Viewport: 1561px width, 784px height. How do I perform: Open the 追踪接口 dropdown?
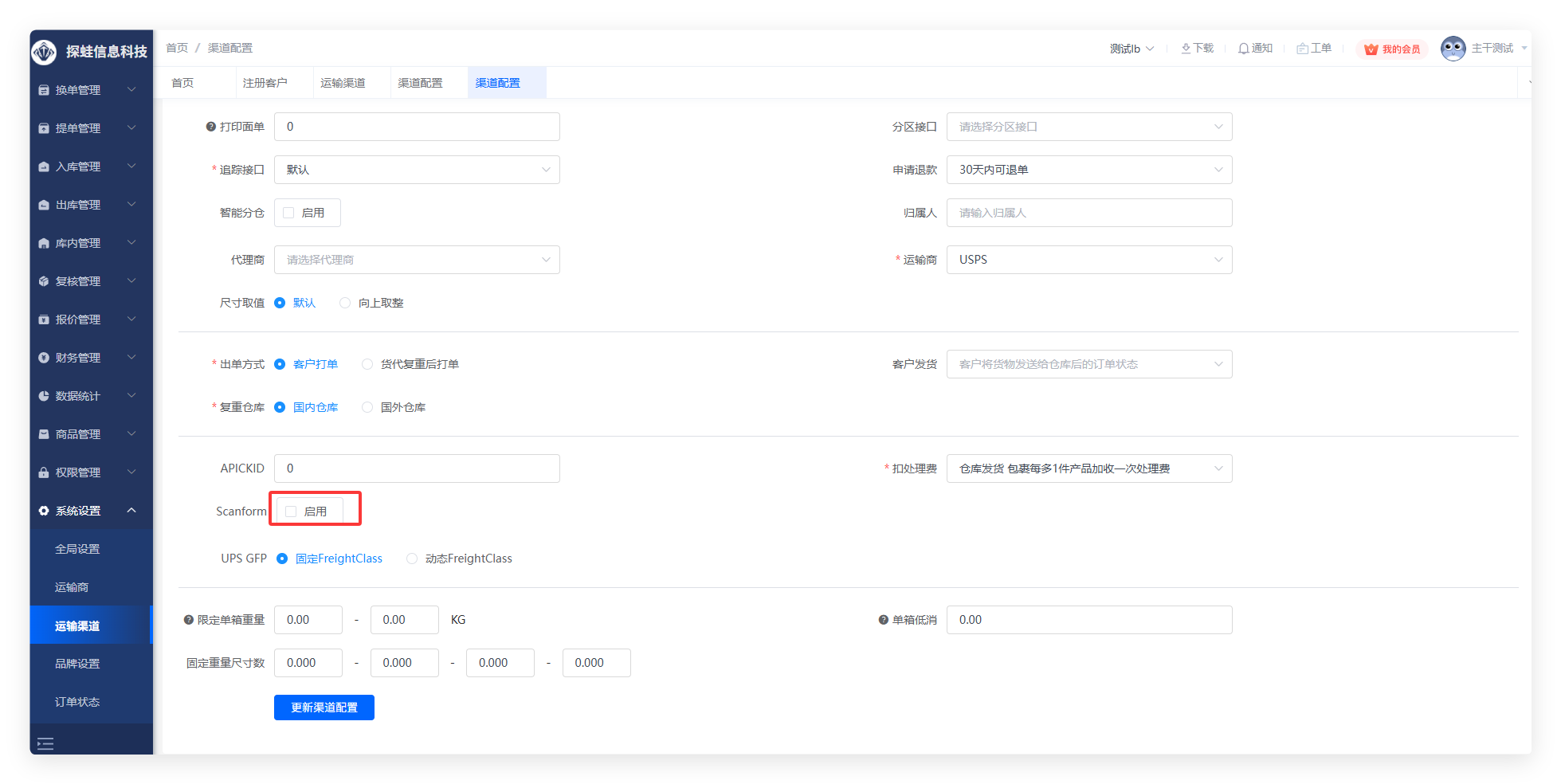(x=417, y=170)
